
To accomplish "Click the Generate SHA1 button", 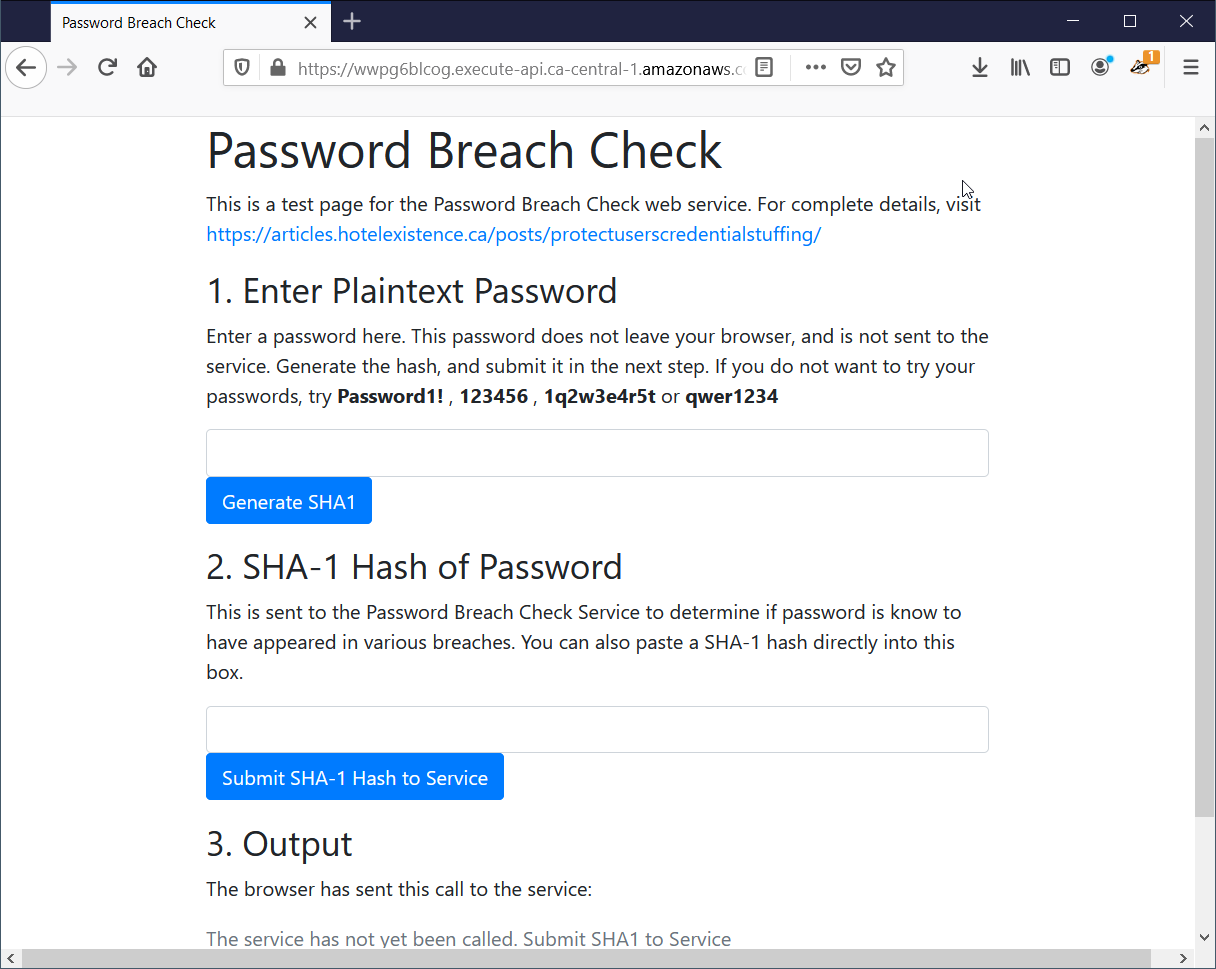I will click(x=289, y=501).
